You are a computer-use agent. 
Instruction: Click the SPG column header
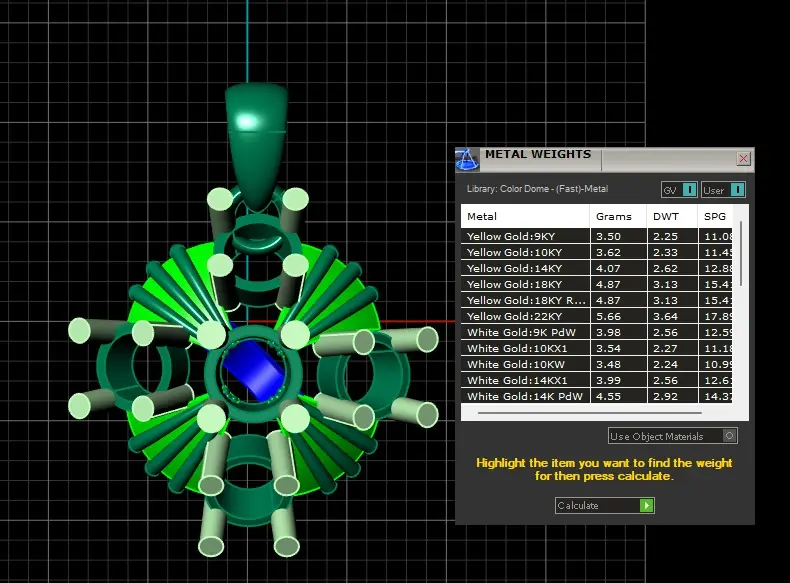click(715, 216)
